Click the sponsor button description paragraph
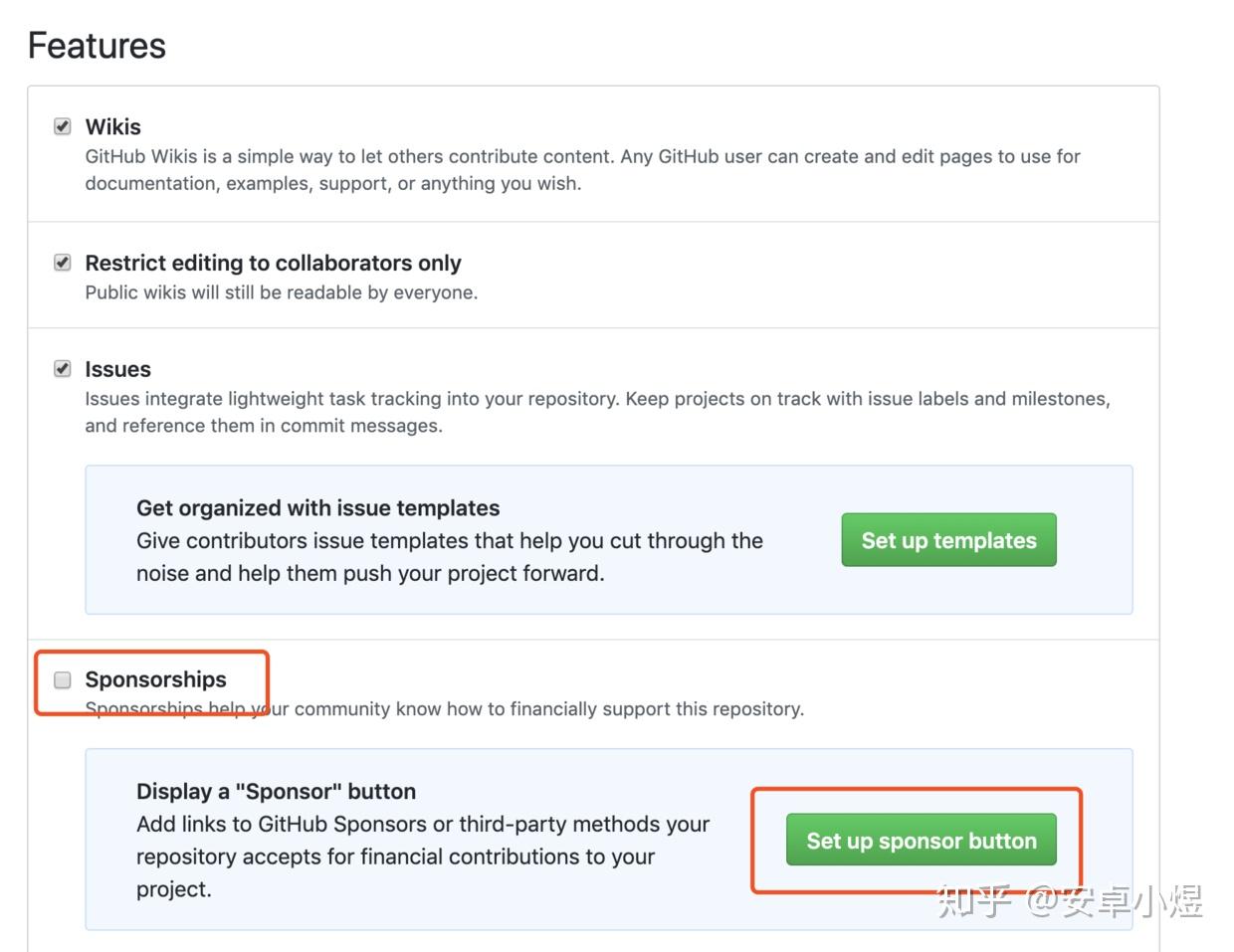The width and height of the screenshot is (1234, 952). pos(422,856)
